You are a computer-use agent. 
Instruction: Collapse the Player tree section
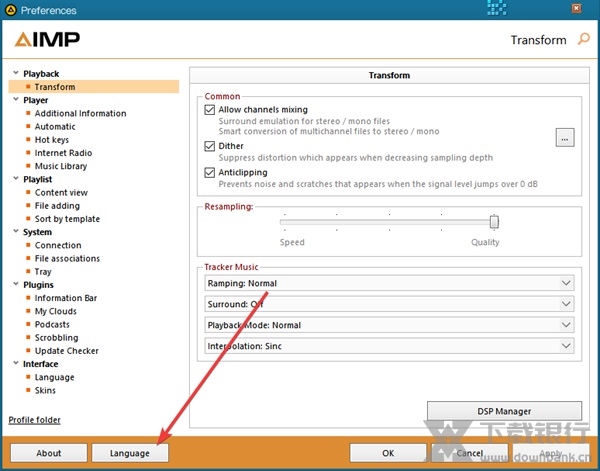click(x=15, y=100)
